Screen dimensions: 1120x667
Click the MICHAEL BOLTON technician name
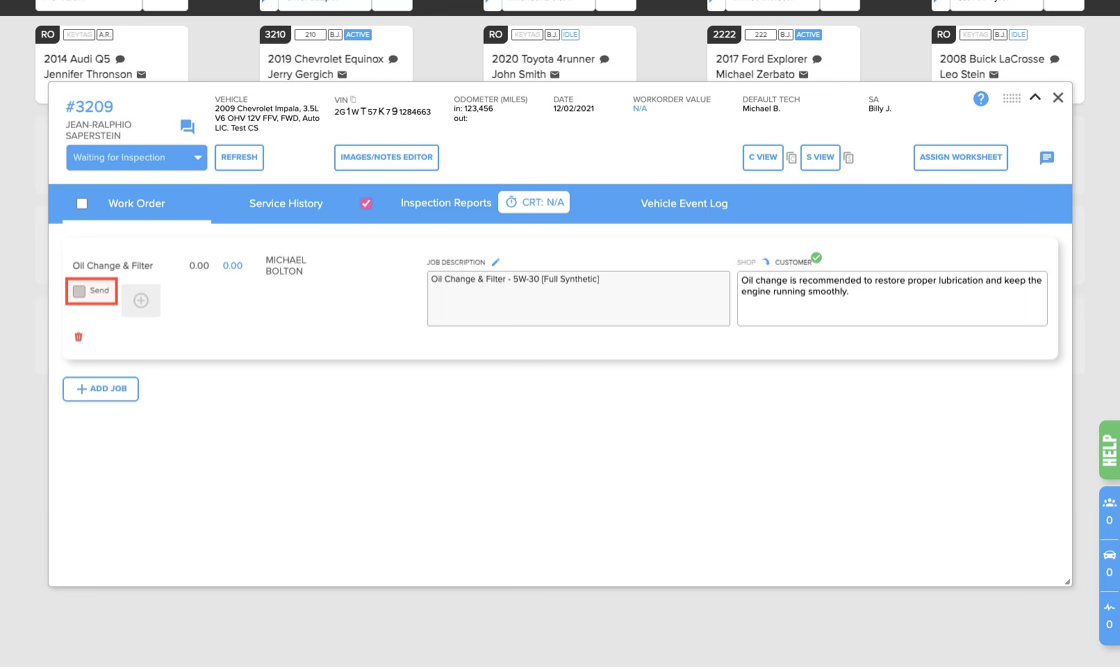(x=286, y=266)
